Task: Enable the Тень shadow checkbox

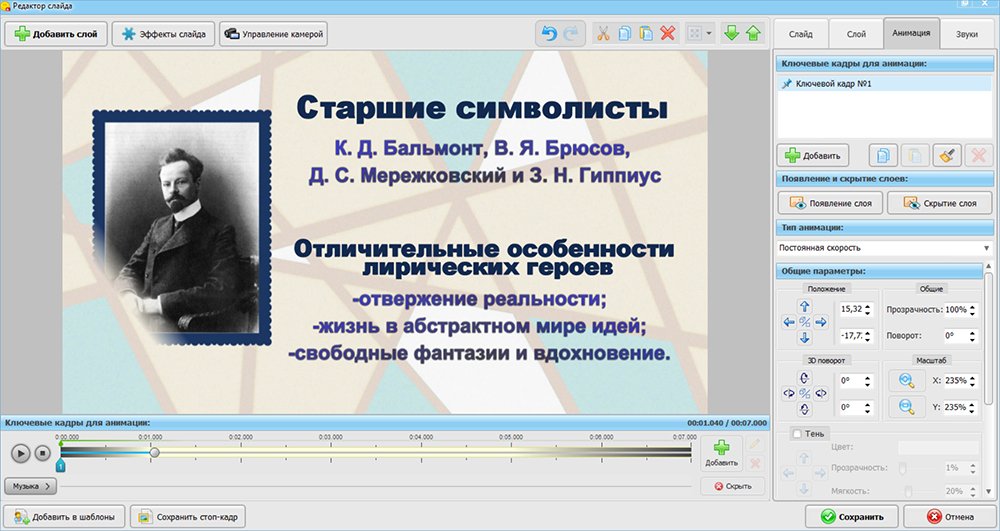Action: click(797, 433)
